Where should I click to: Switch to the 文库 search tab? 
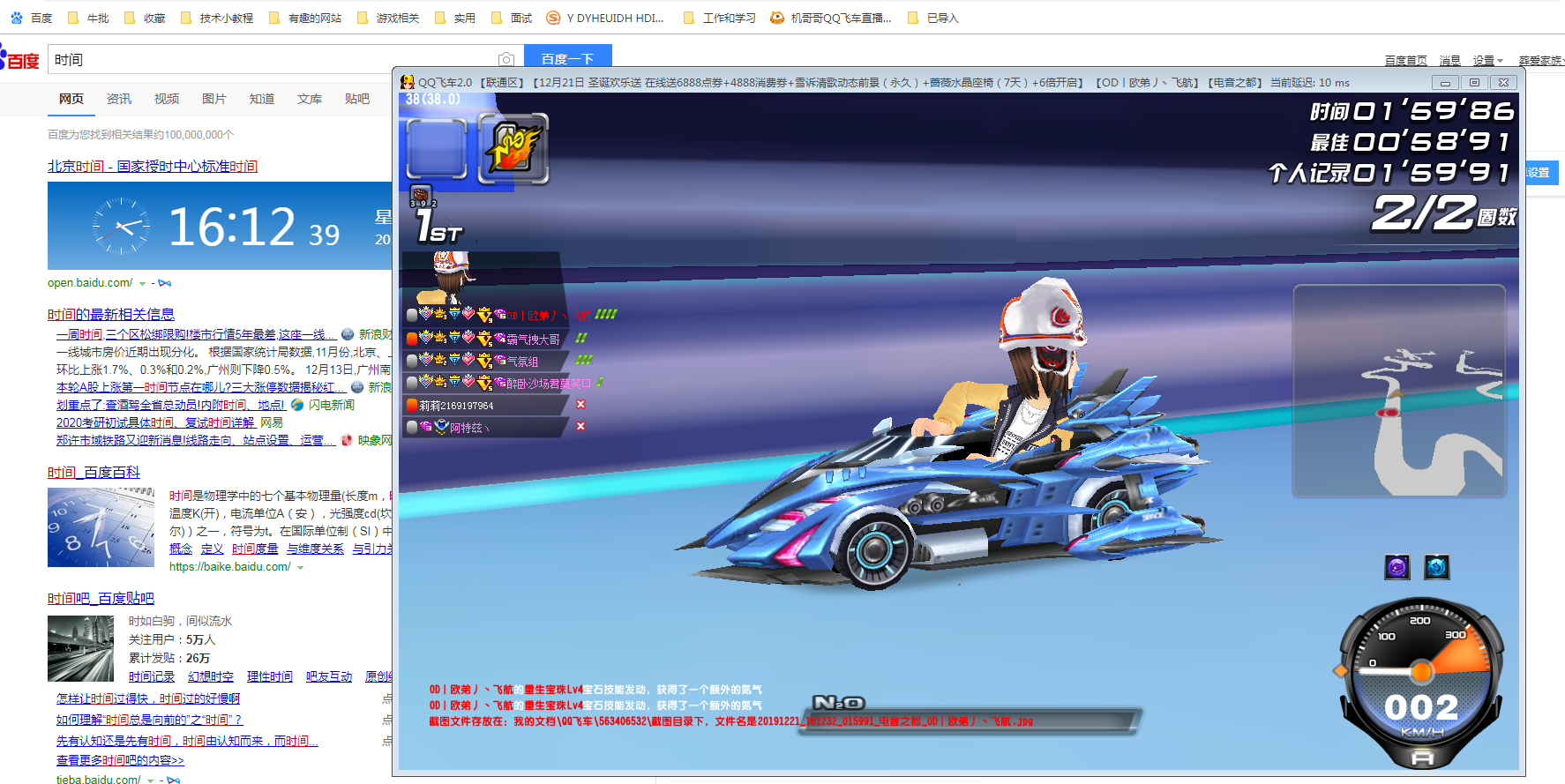310,99
